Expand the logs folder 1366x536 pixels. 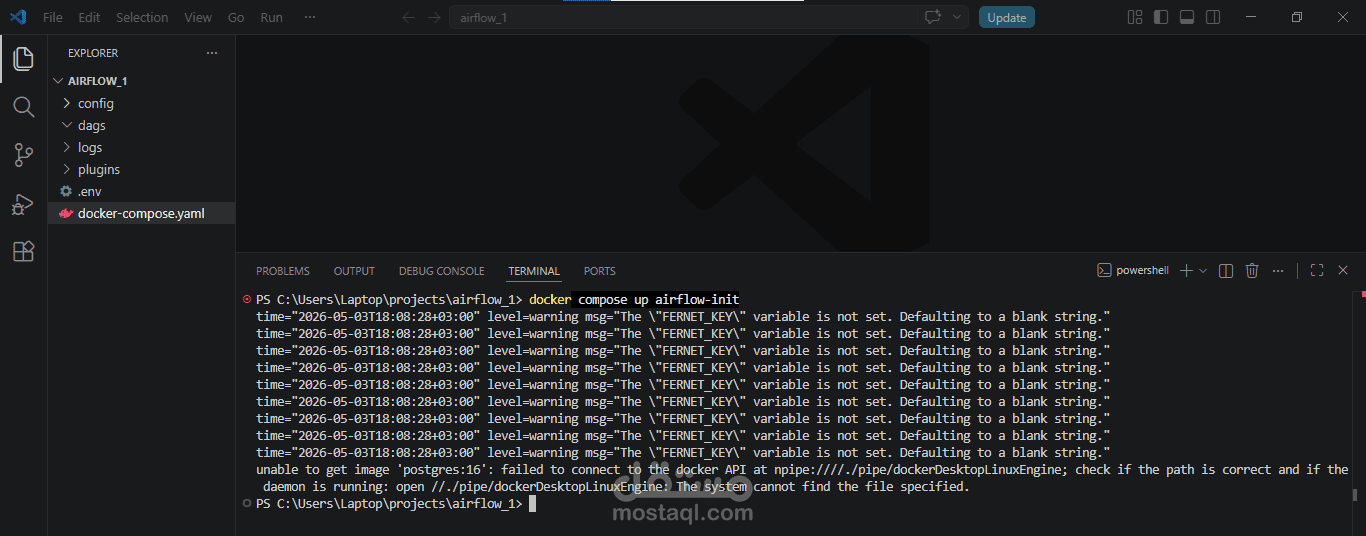pyautogui.click(x=141, y=147)
